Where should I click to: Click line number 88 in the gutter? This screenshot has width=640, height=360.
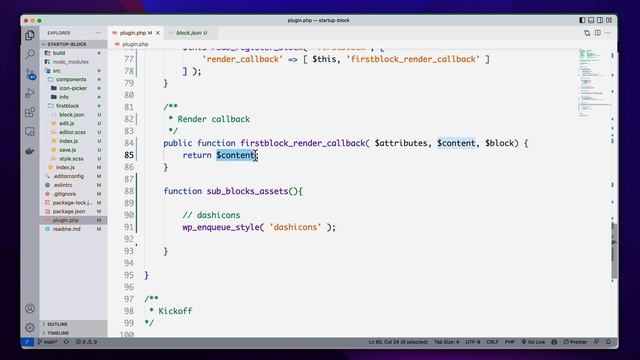pyautogui.click(x=129, y=191)
